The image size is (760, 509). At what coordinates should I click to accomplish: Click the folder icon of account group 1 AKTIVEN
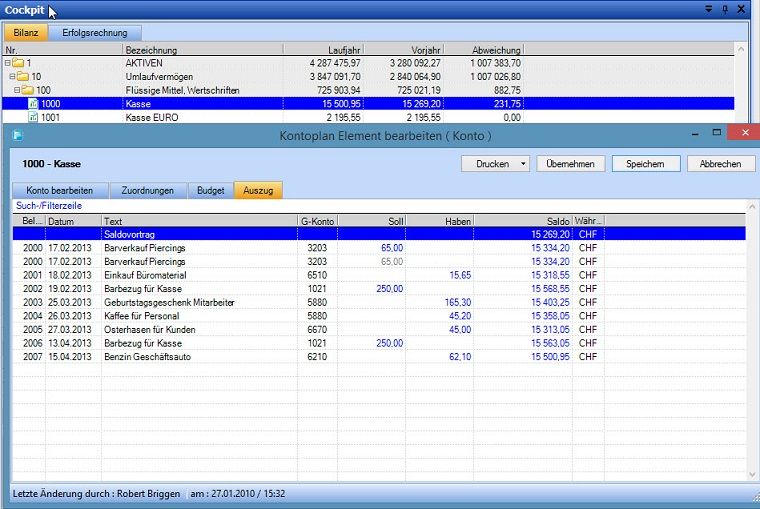click(18, 63)
